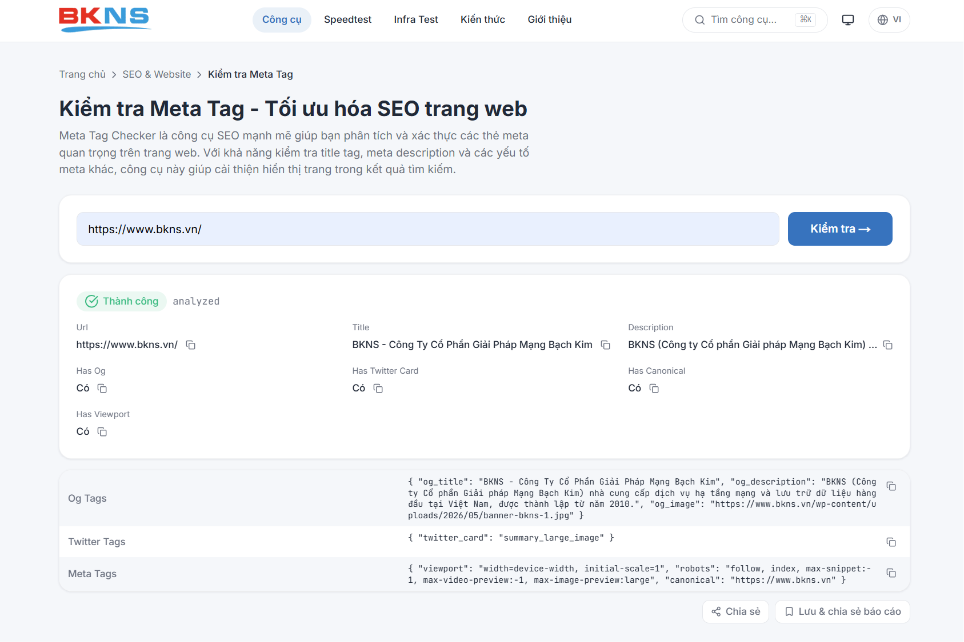Go to the Speedtest menu item
This screenshot has height=642, width=964.
point(347,20)
